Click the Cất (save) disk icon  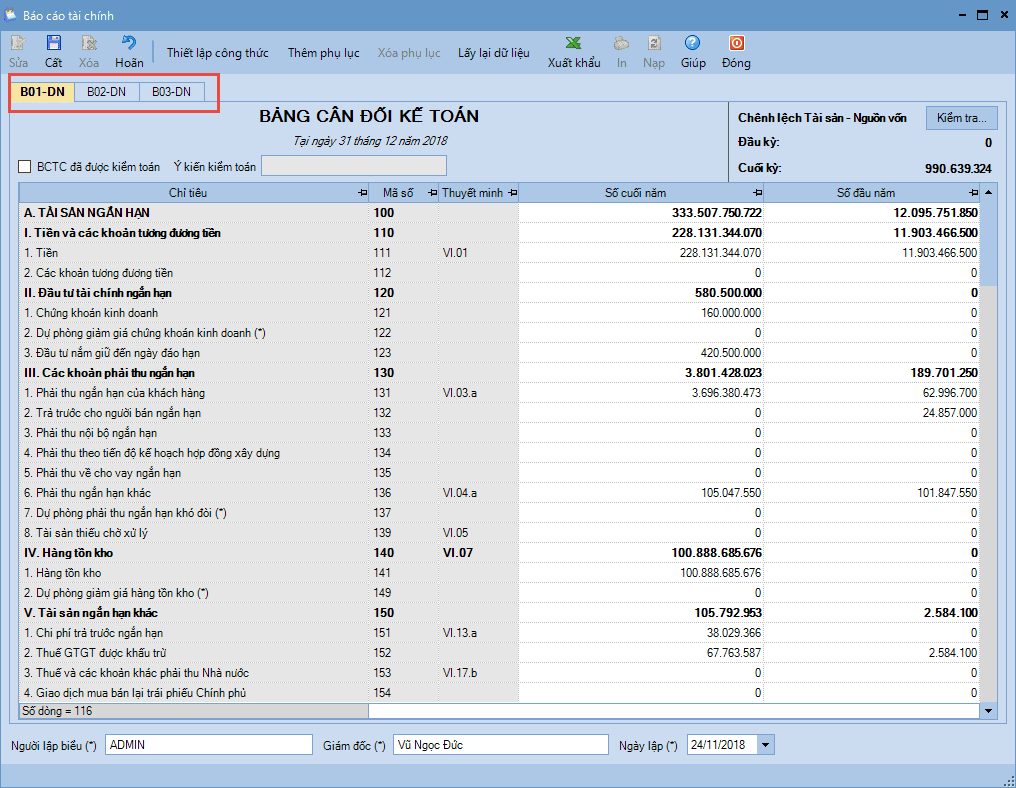coord(53,43)
